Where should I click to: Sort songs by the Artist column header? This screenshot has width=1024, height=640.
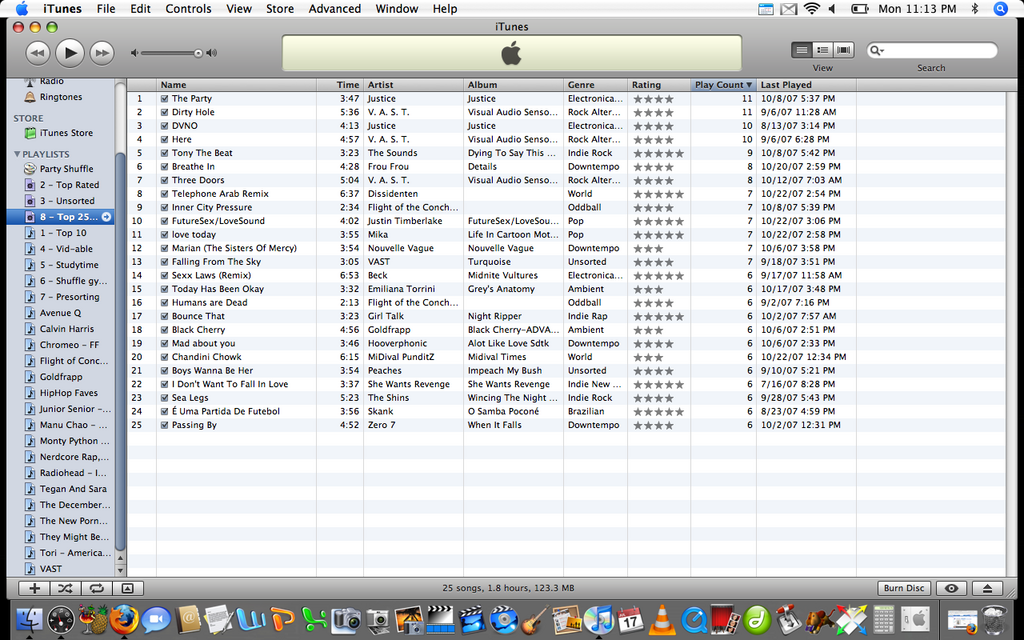(413, 85)
